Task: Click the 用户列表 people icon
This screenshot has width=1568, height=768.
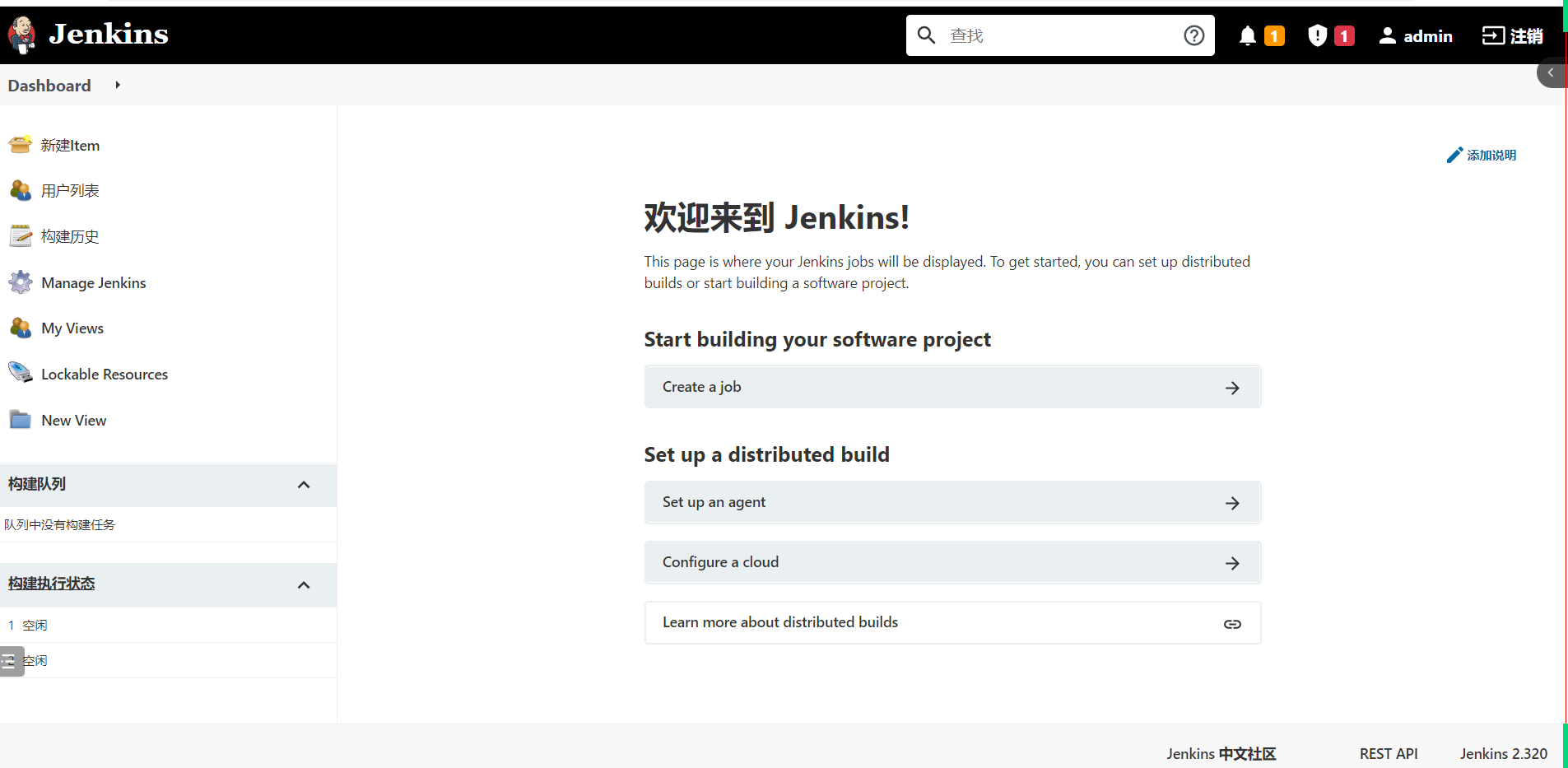Action: click(x=21, y=191)
